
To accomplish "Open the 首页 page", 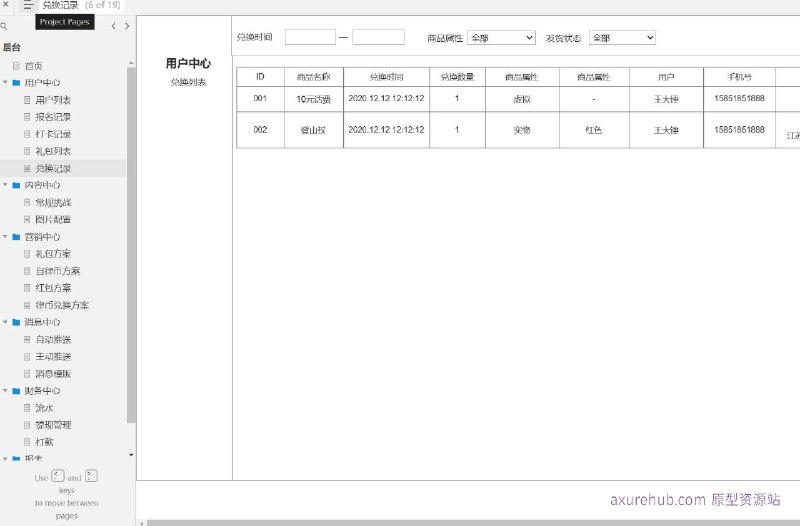I will [34, 66].
